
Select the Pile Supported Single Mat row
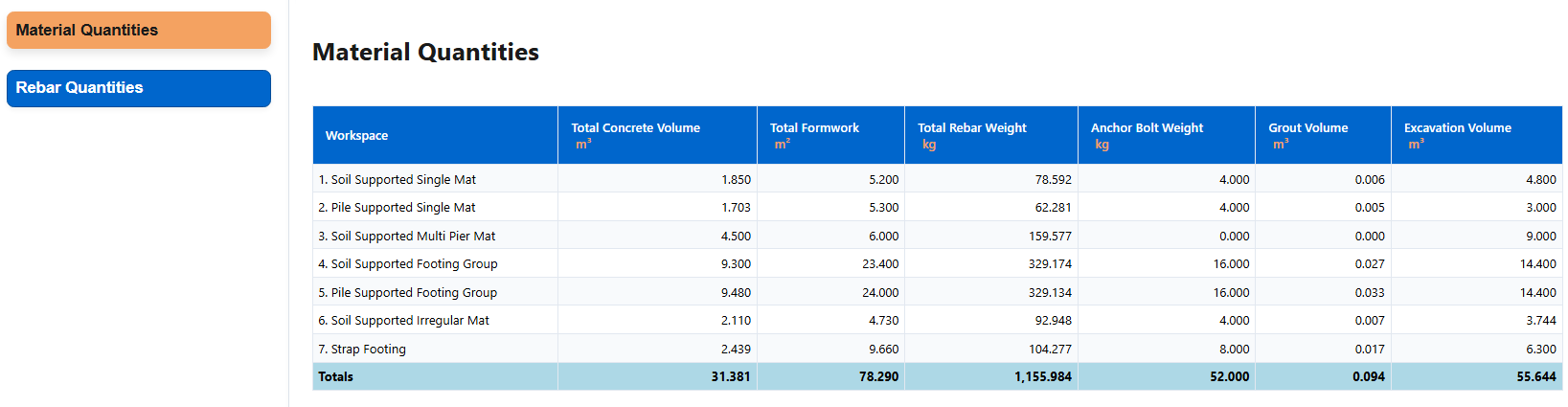pos(397,208)
